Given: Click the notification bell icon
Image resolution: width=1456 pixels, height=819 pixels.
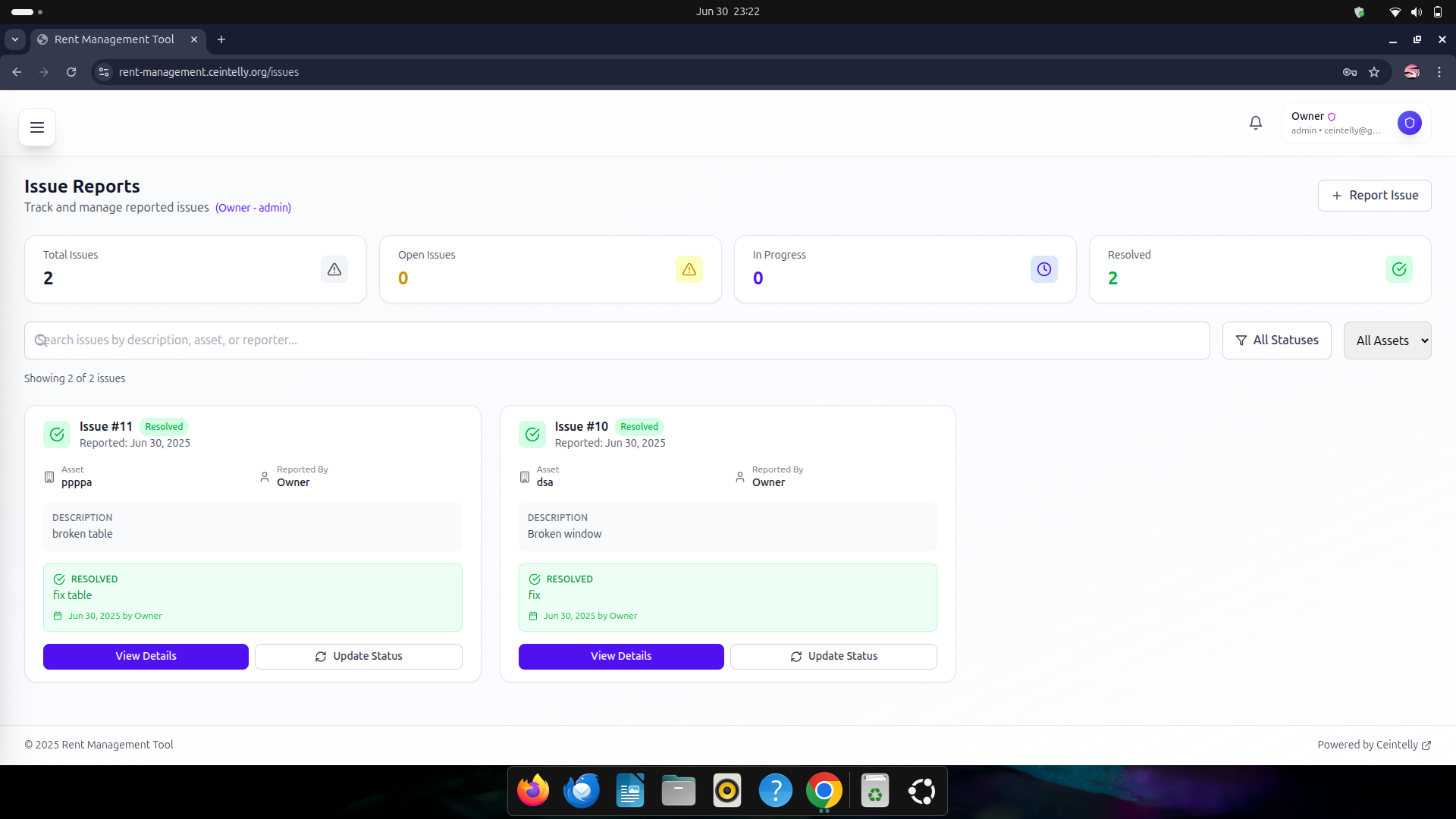Looking at the screenshot, I should [1256, 123].
